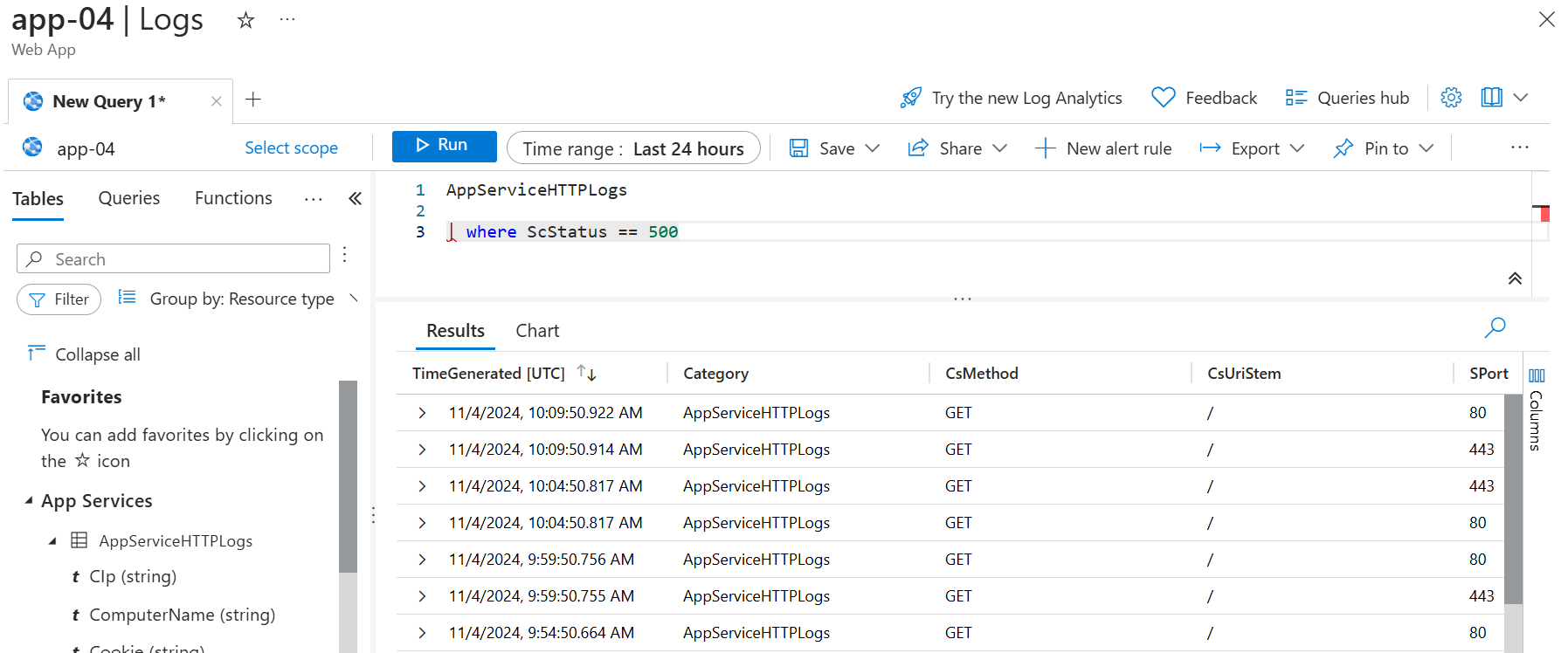Collapse the AppServiceHTTPLogs table node

pyautogui.click(x=52, y=541)
